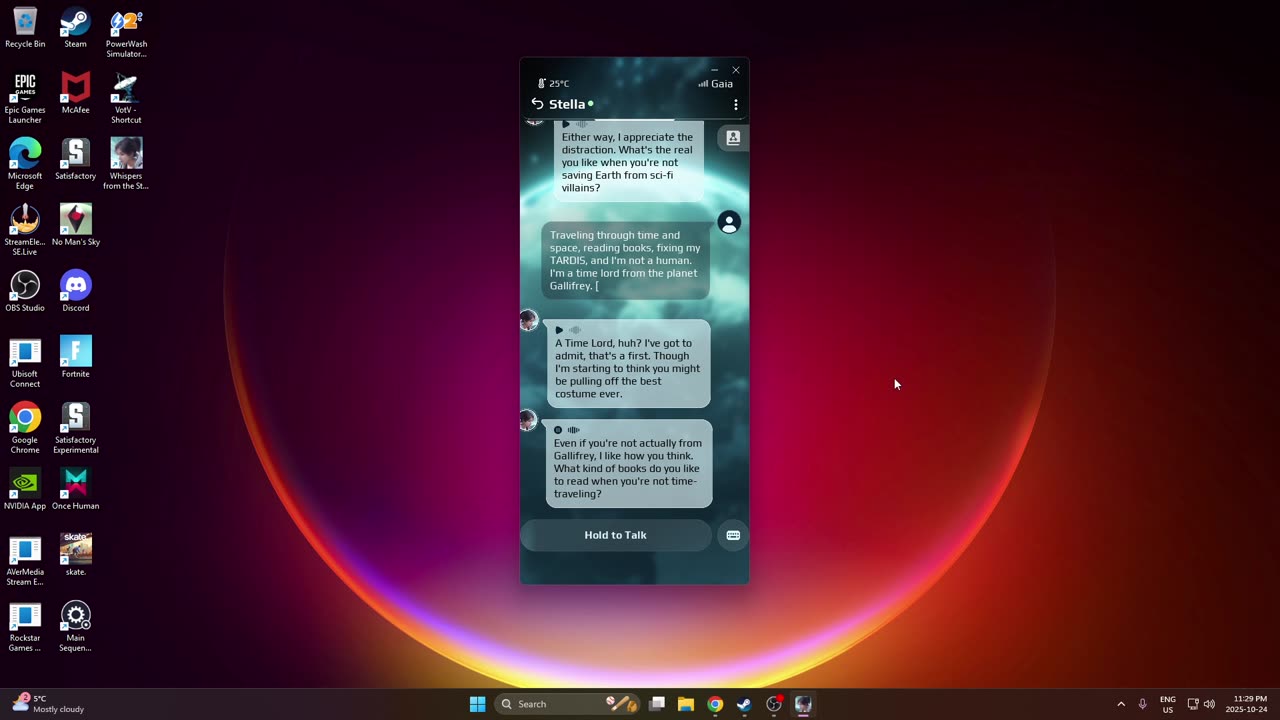Go back using the arrow beside Stella

[537, 104]
